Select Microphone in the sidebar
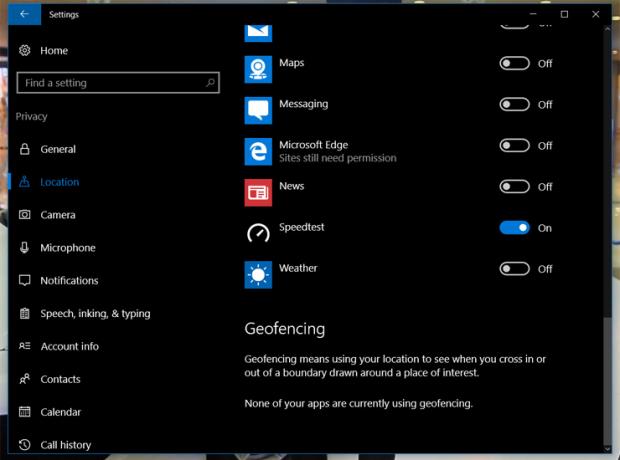Viewport: 620px width, 460px height. pos(67,248)
